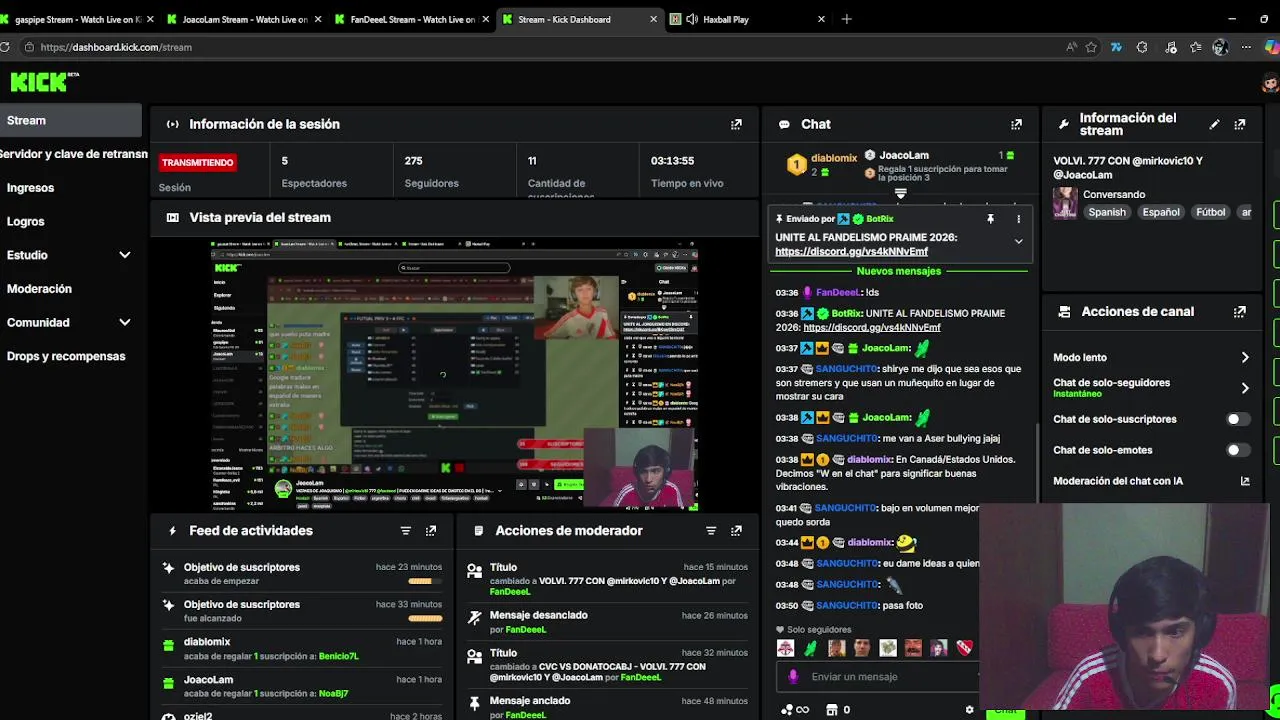Open browser settings and more menu
Screen dimensions: 1280x720
click(1246, 47)
